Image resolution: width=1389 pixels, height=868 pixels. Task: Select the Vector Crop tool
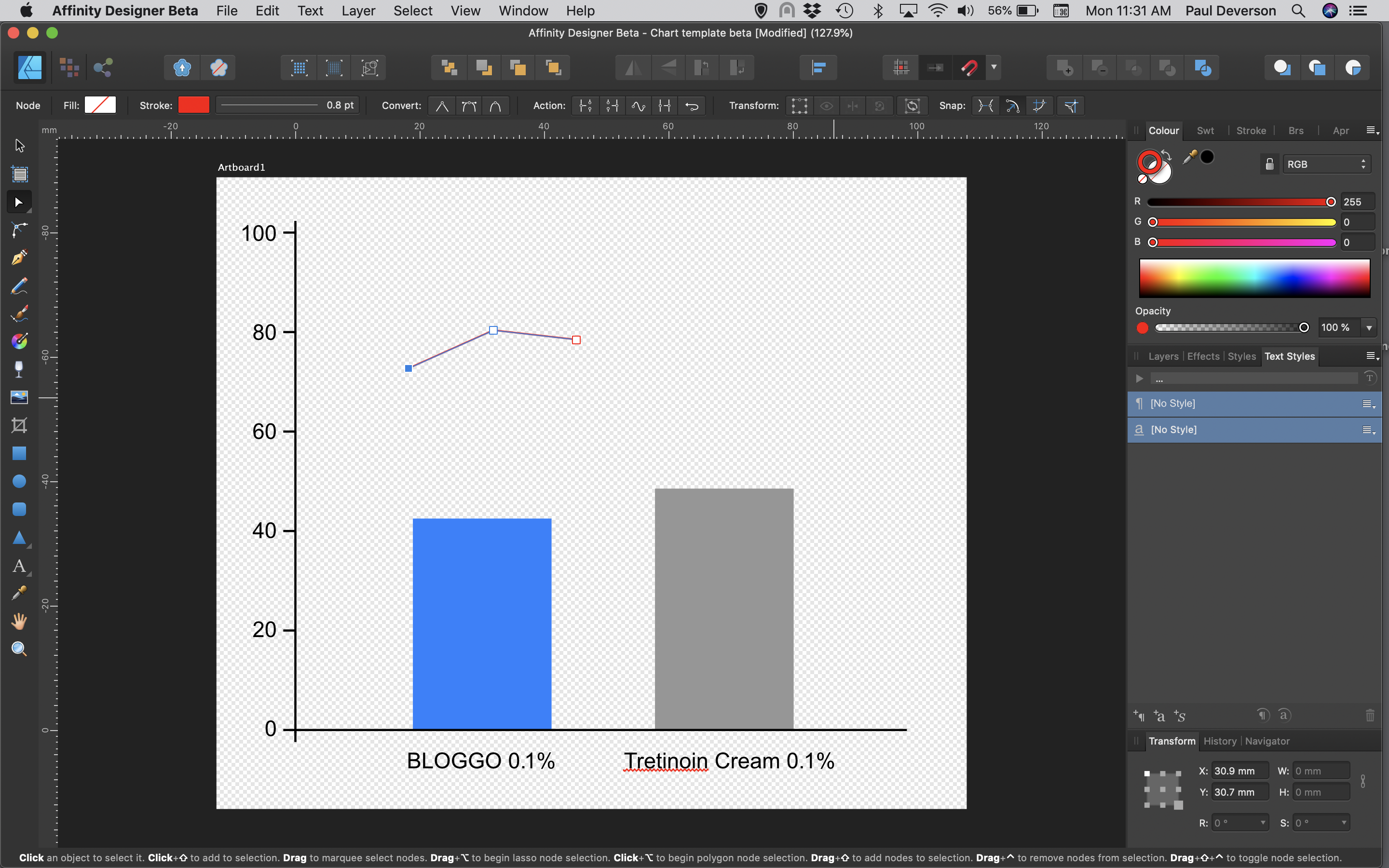(x=19, y=425)
